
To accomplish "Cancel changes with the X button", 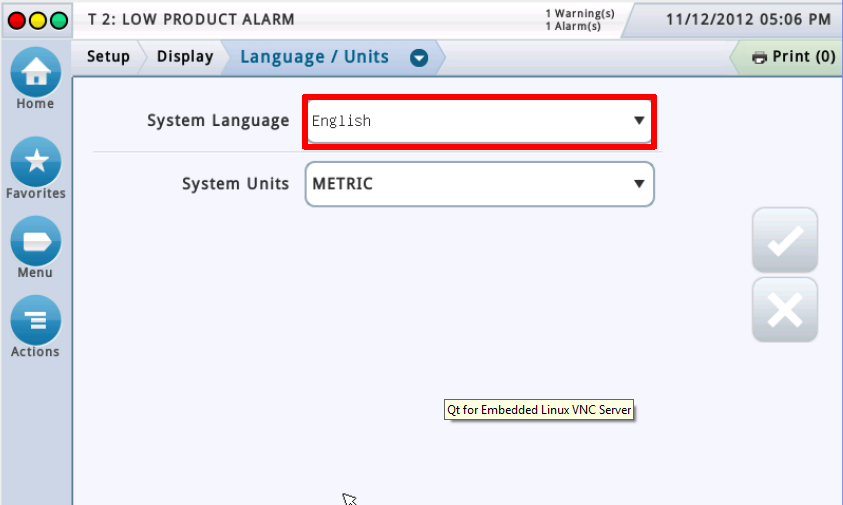I will 784,311.
